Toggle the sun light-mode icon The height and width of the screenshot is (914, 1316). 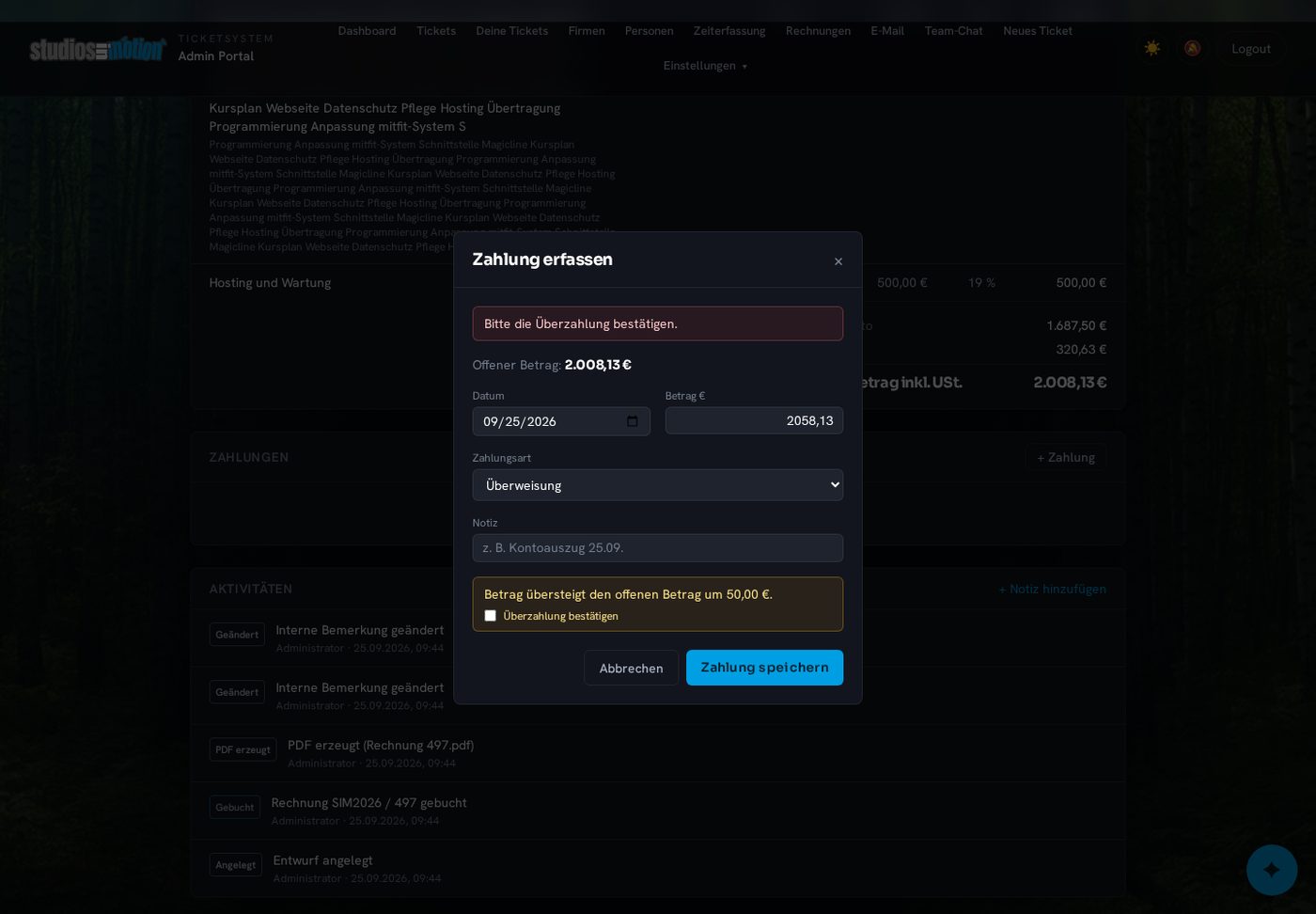pyautogui.click(x=1152, y=48)
